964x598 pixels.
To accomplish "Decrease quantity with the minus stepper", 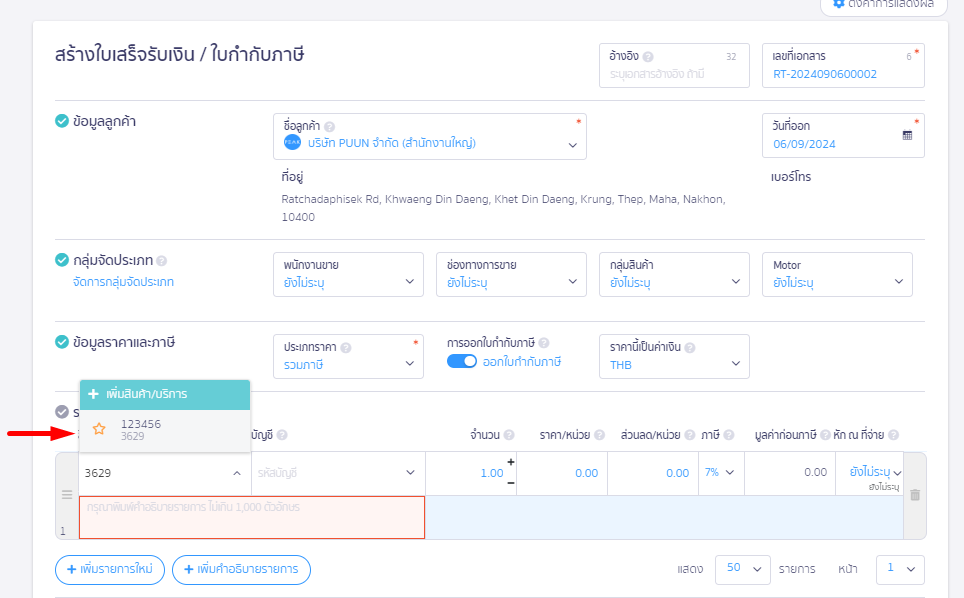I will [511, 483].
